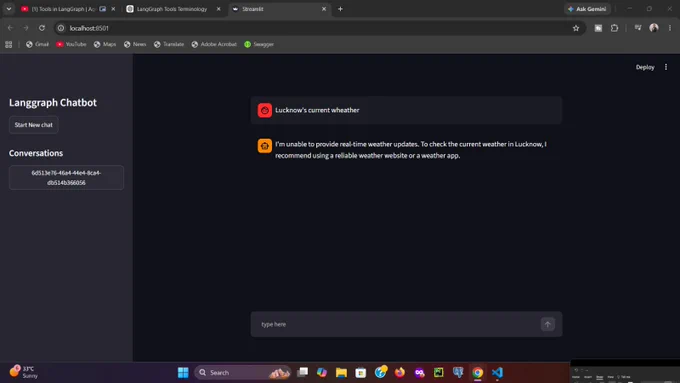Select the Streamlit browser tab

coord(278,9)
